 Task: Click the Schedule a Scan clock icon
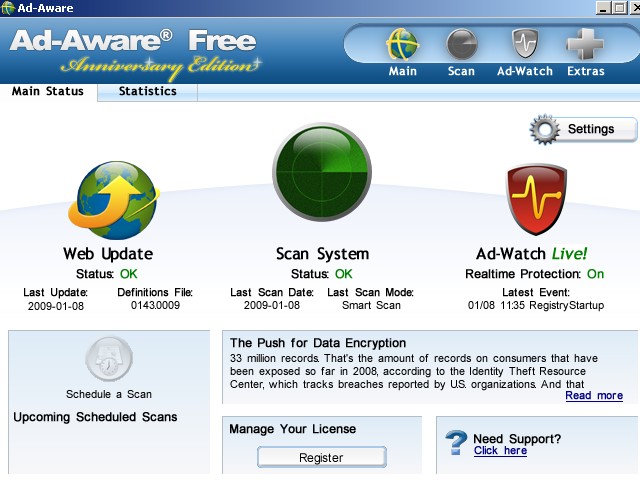[109, 359]
